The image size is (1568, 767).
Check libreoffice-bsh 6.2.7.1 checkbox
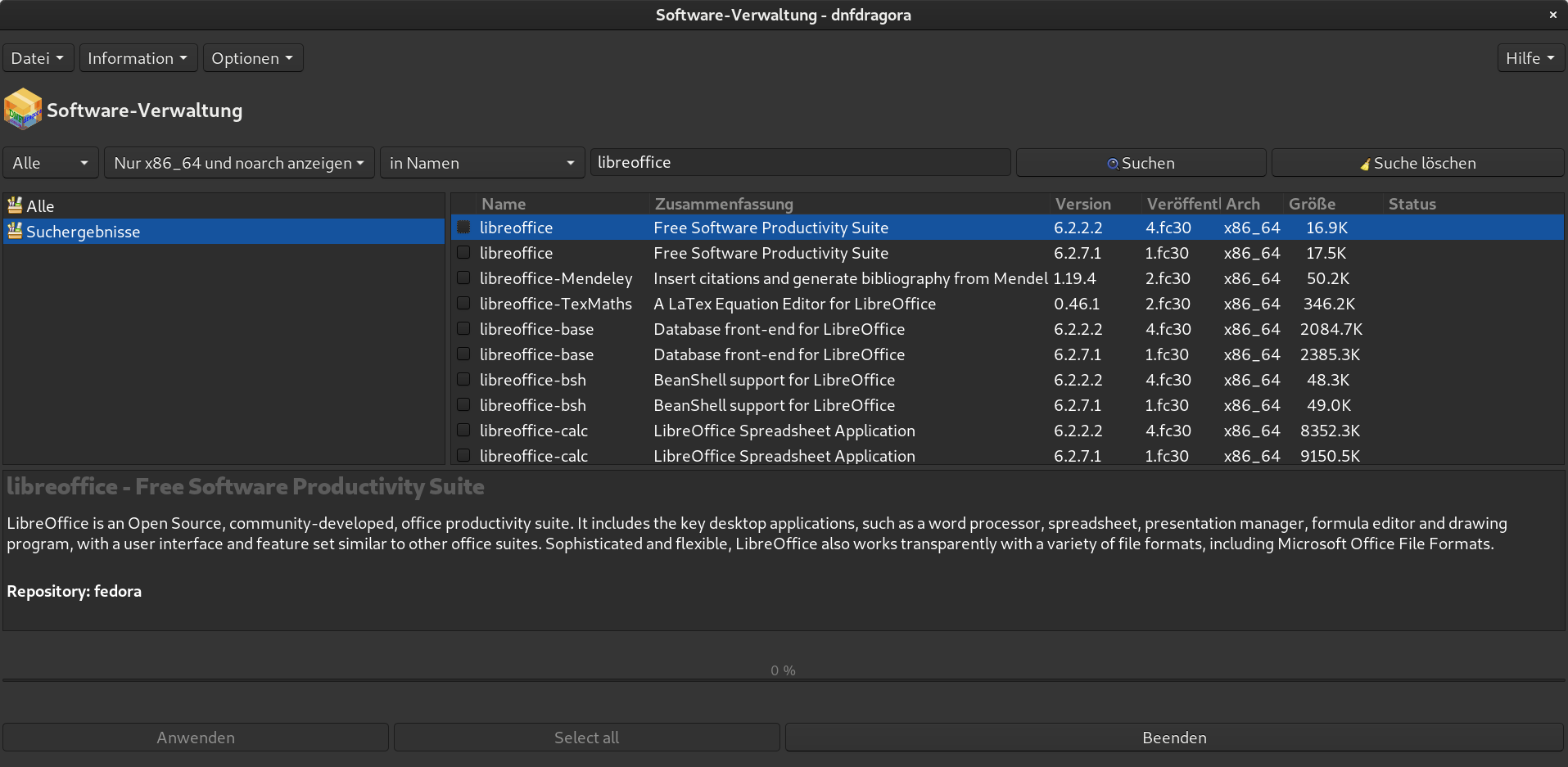pyautogui.click(x=463, y=404)
